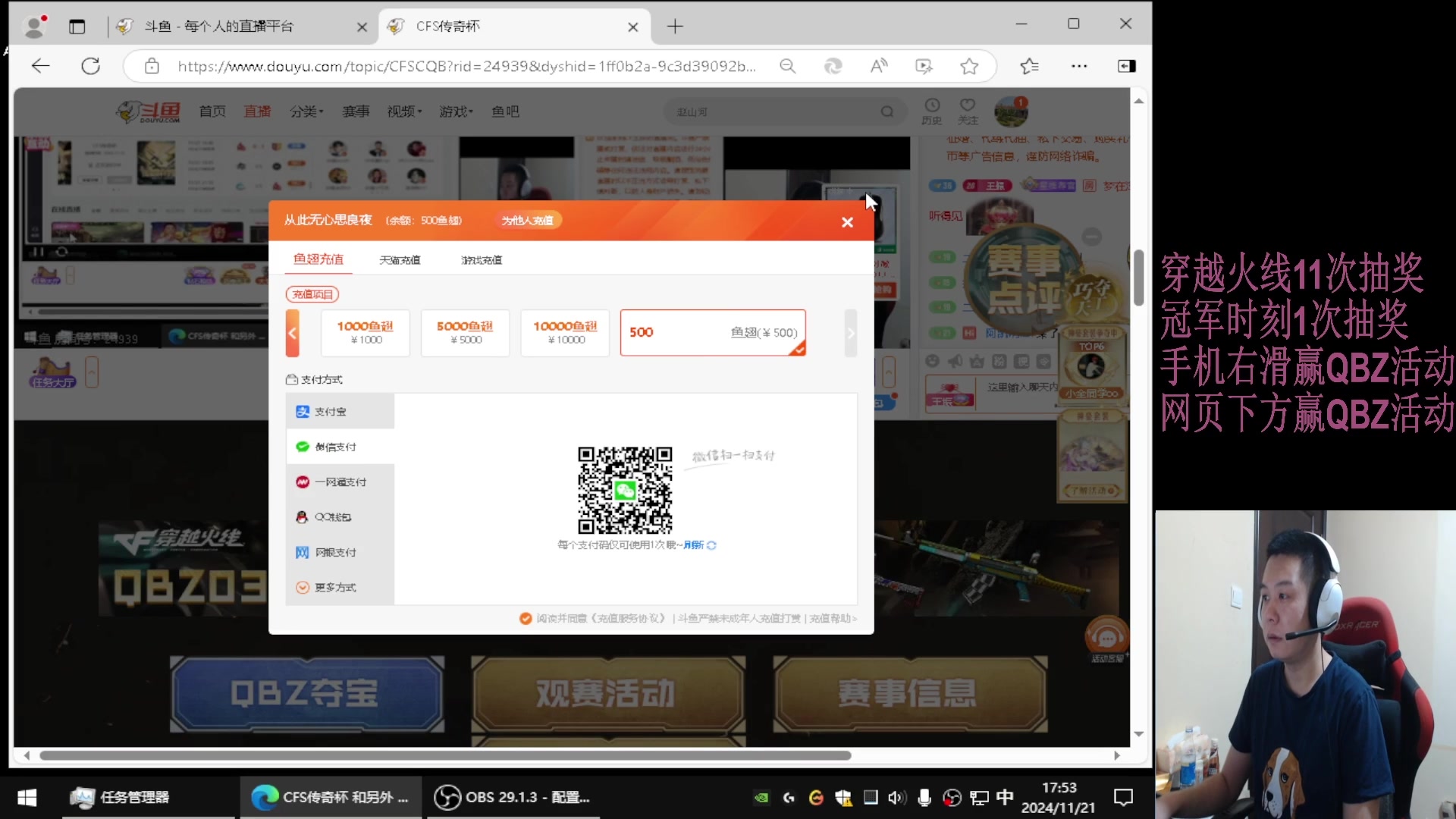
Task: Open the browser settings ellipsis menu
Action: point(1079,66)
